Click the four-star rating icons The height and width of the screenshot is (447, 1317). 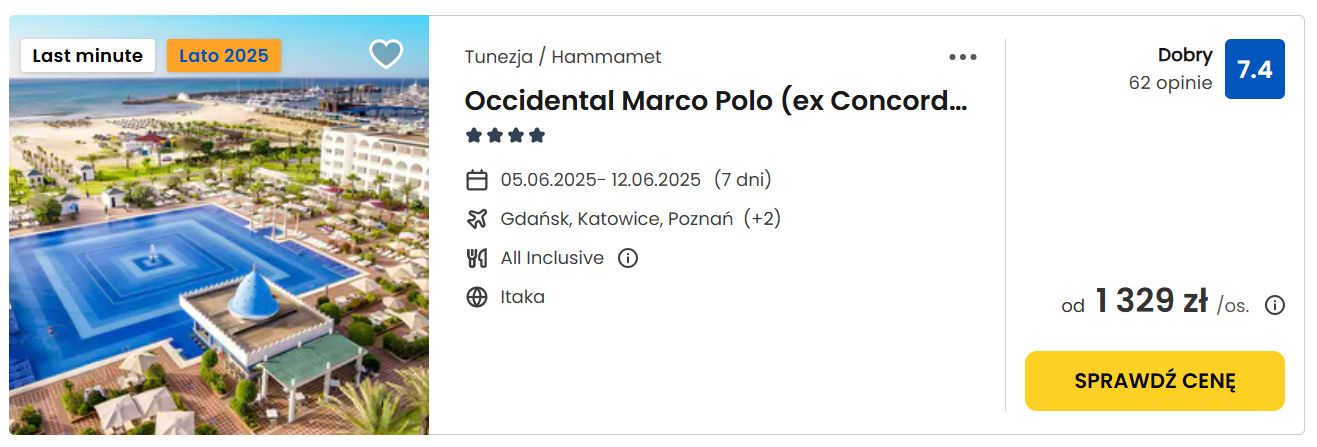(x=505, y=135)
